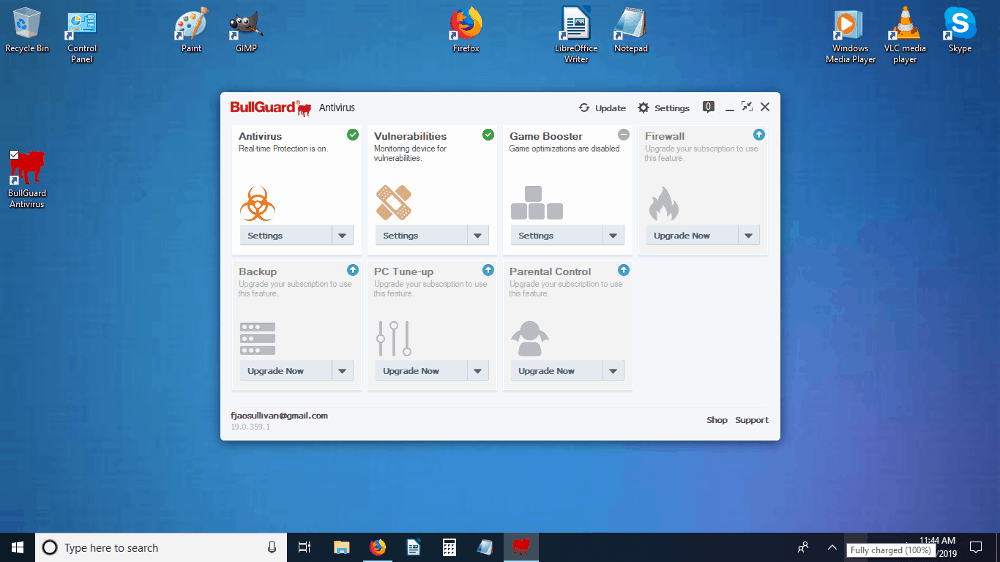Open the Action Center notification icon

976,547
